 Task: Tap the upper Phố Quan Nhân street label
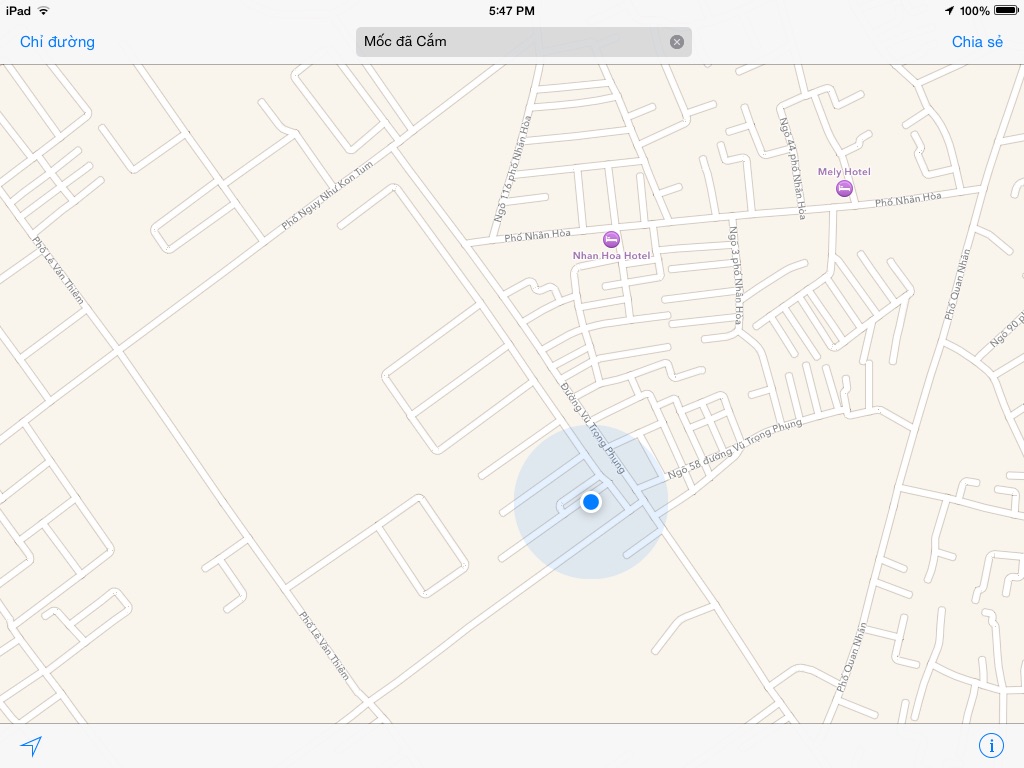(x=957, y=284)
